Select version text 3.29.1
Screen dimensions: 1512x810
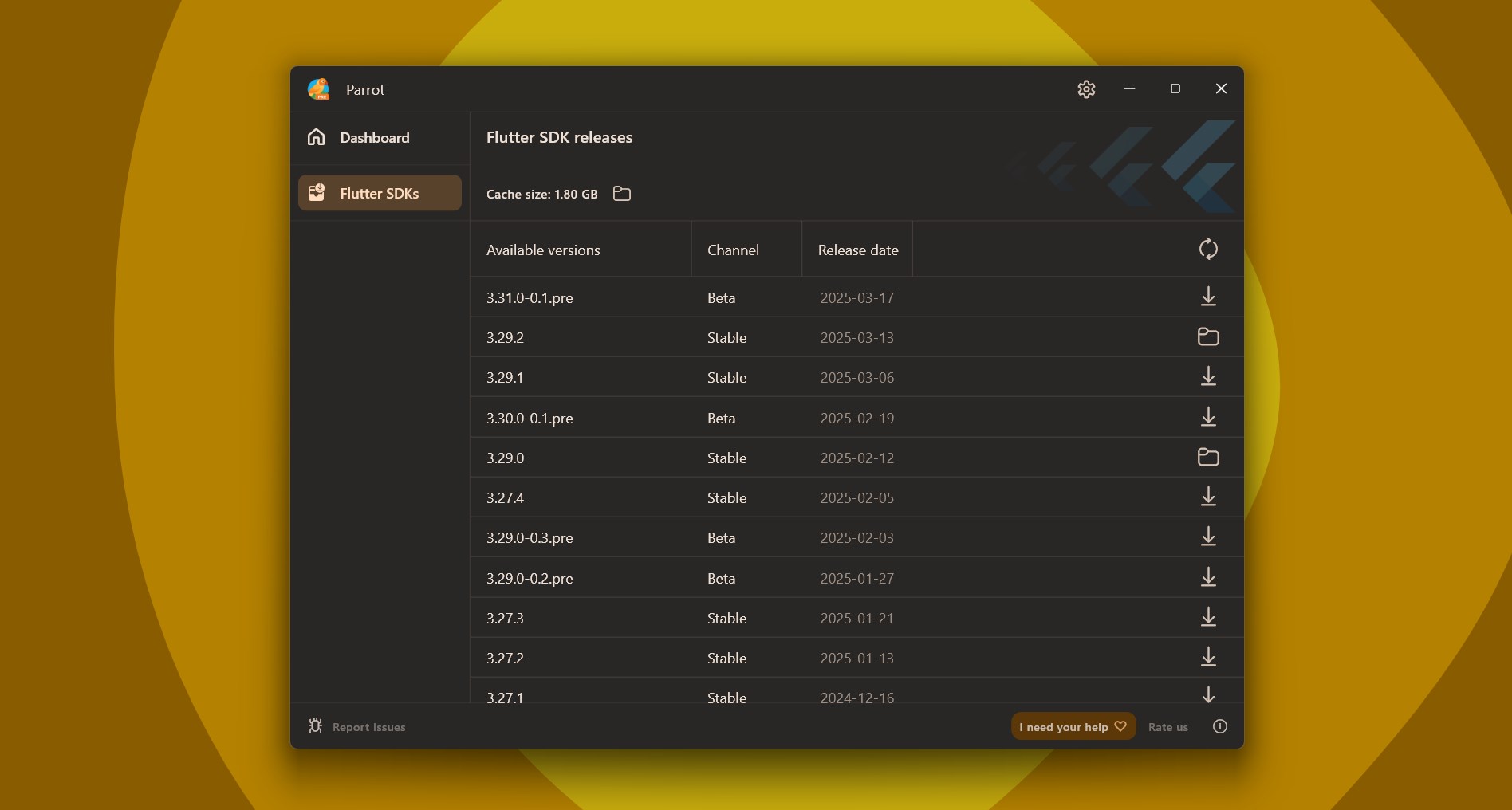click(505, 378)
